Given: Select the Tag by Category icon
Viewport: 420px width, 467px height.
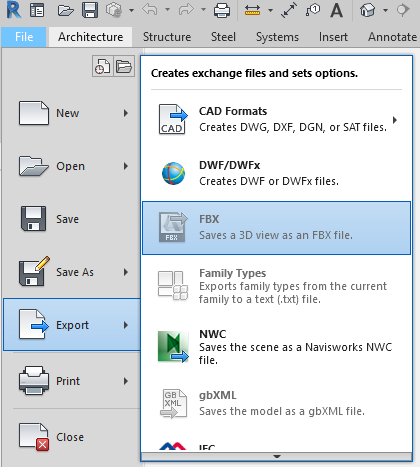Looking at the screenshot, I should pos(313,10).
